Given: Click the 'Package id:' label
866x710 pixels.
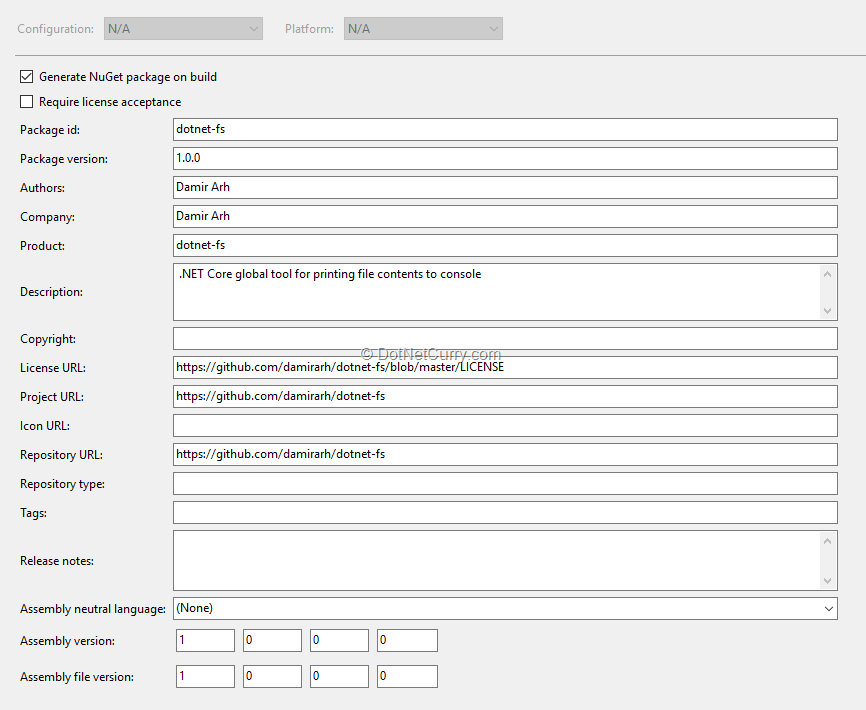Looking at the screenshot, I should coord(50,130).
